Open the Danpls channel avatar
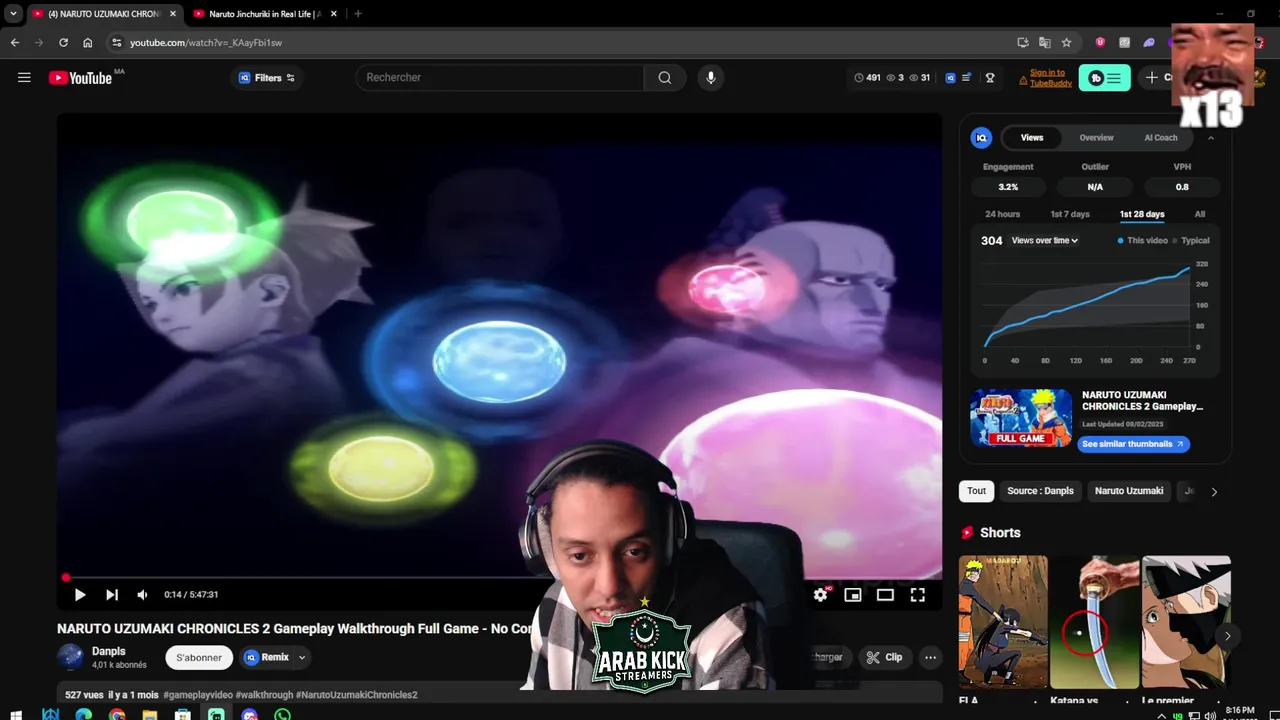 pyautogui.click(x=70, y=657)
